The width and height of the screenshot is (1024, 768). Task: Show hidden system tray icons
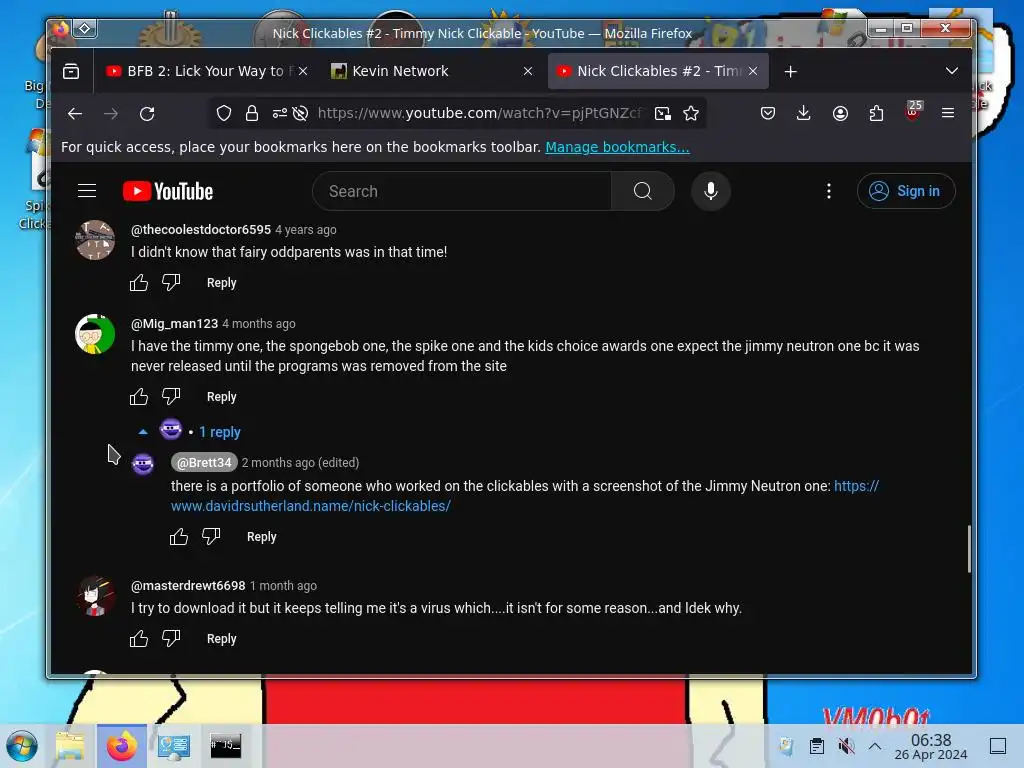point(875,746)
